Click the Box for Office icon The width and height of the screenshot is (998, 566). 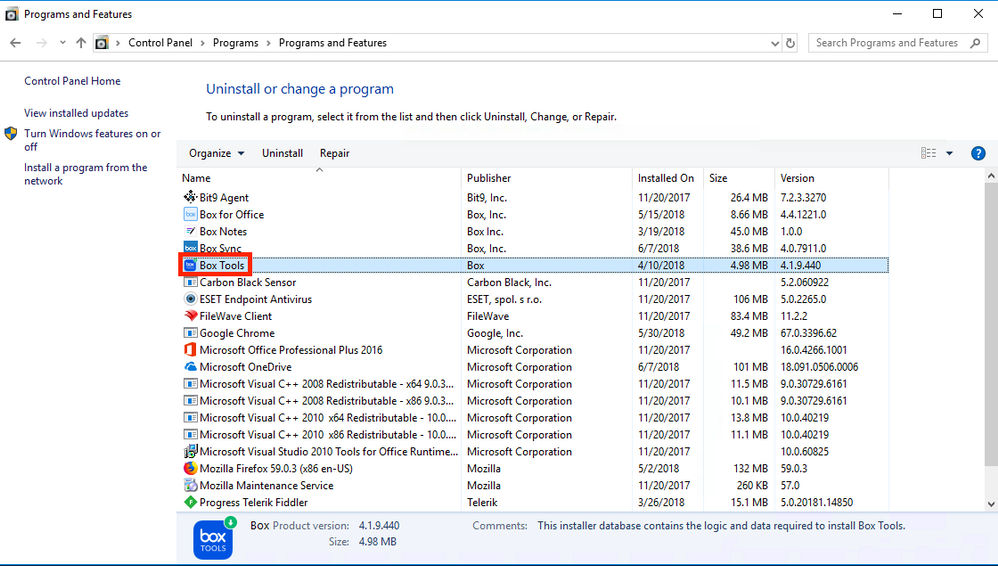pos(190,214)
